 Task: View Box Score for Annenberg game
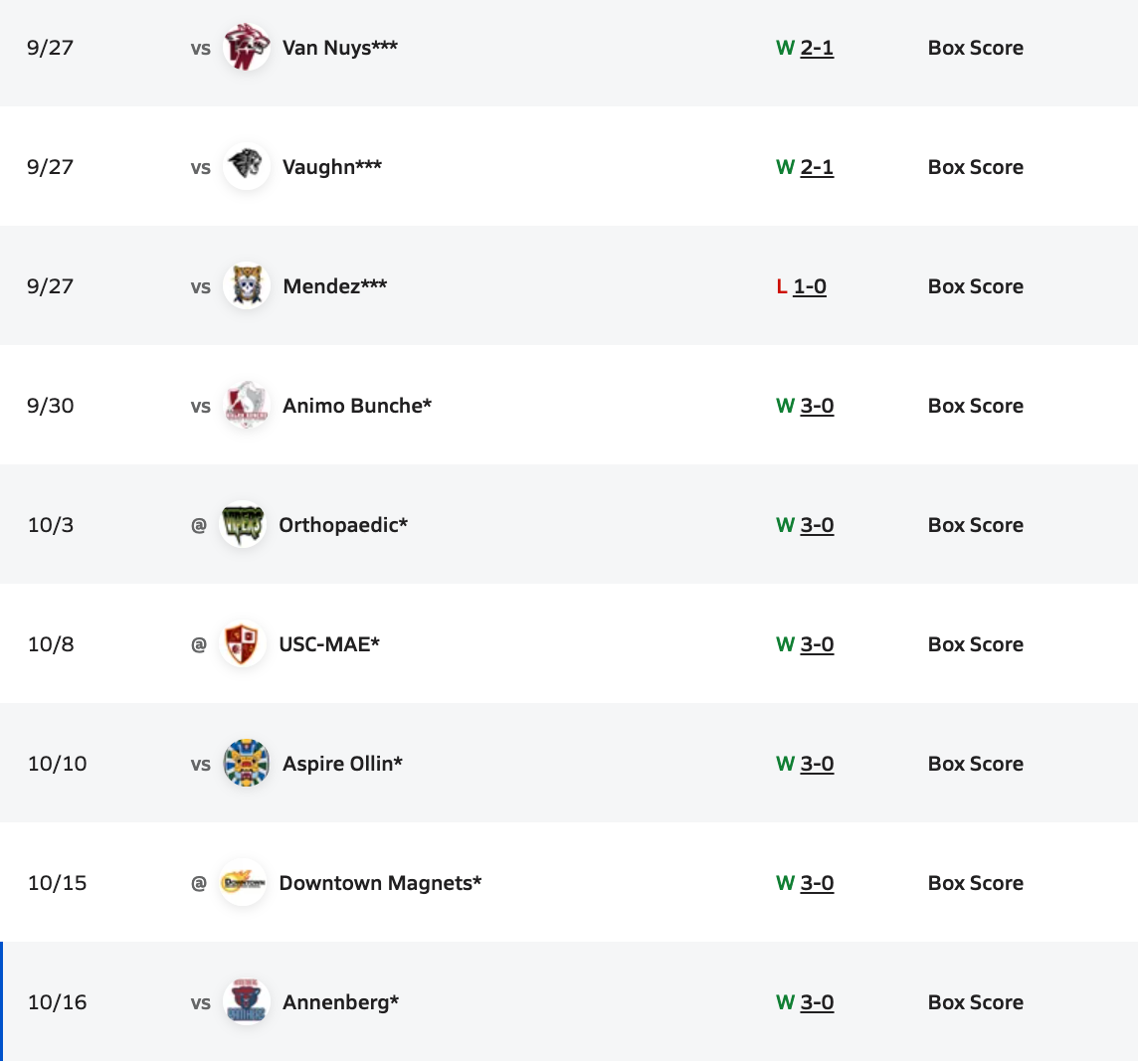click(975, 1002)
